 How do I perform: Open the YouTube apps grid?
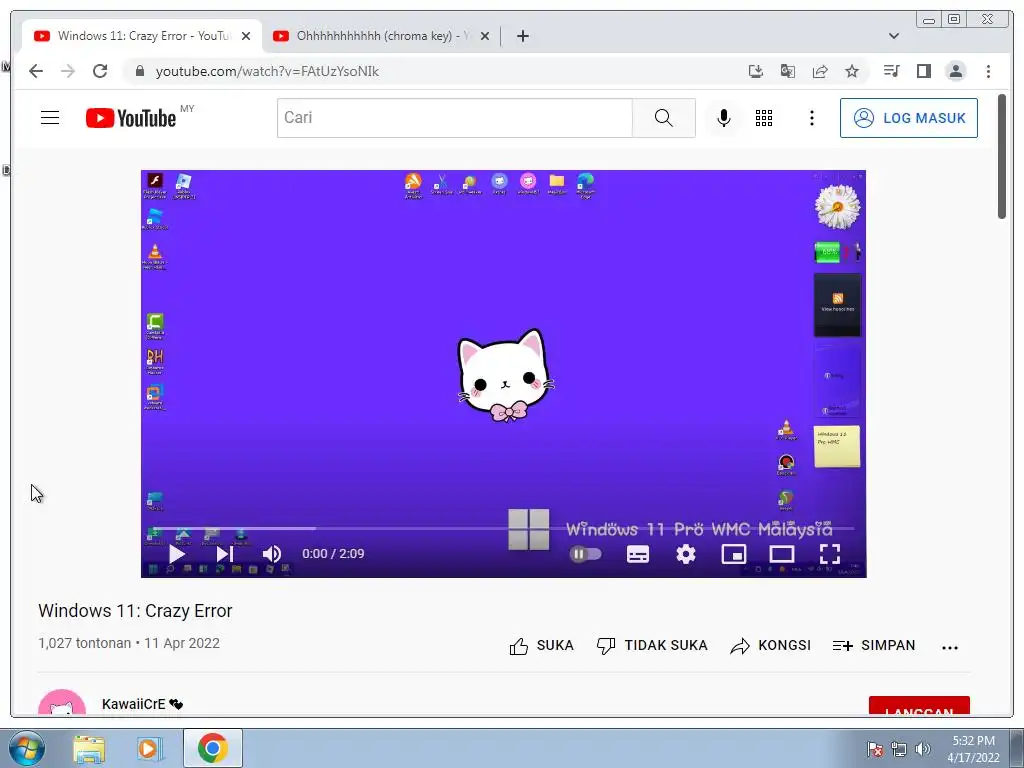point(764,118)
